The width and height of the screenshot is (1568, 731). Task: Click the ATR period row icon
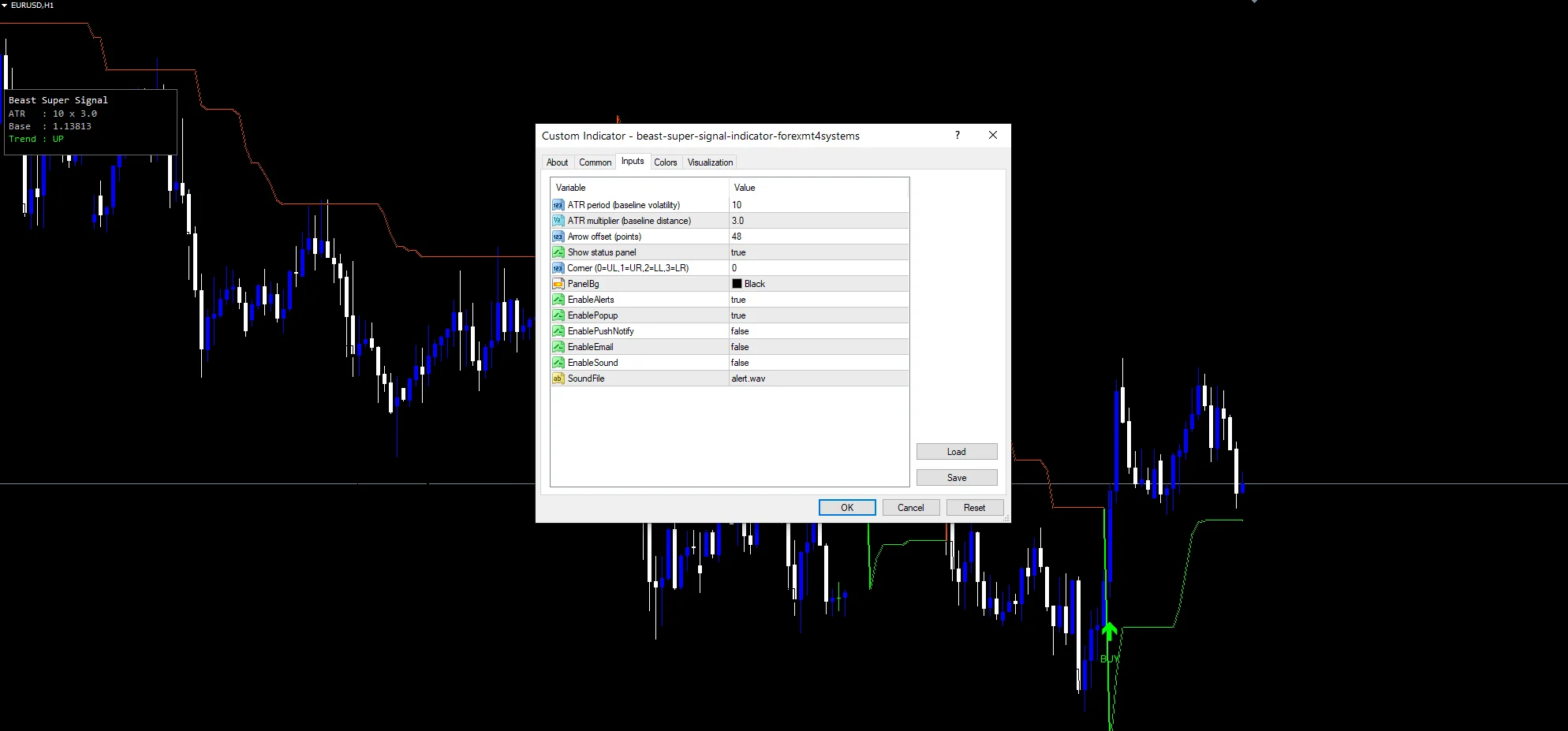point(558,205)
